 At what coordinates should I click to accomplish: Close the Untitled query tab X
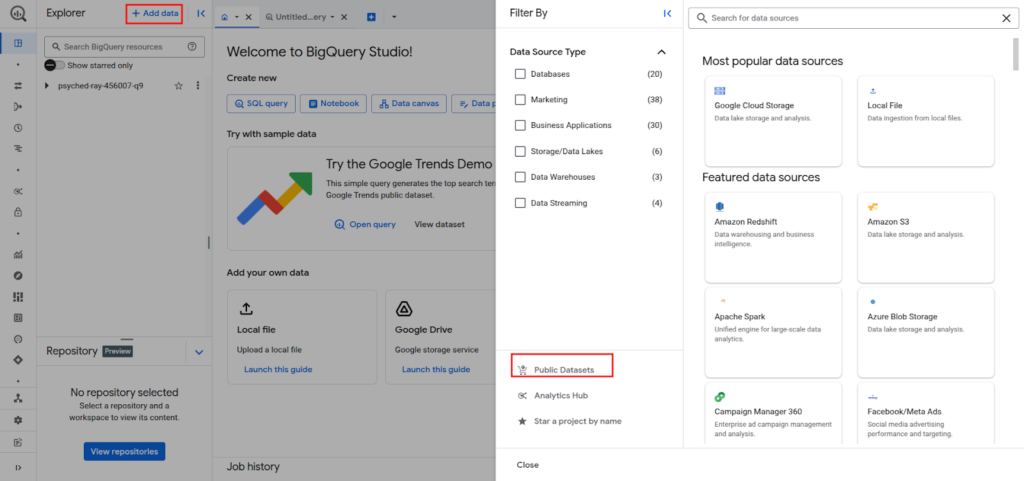[x=344, y=17]
